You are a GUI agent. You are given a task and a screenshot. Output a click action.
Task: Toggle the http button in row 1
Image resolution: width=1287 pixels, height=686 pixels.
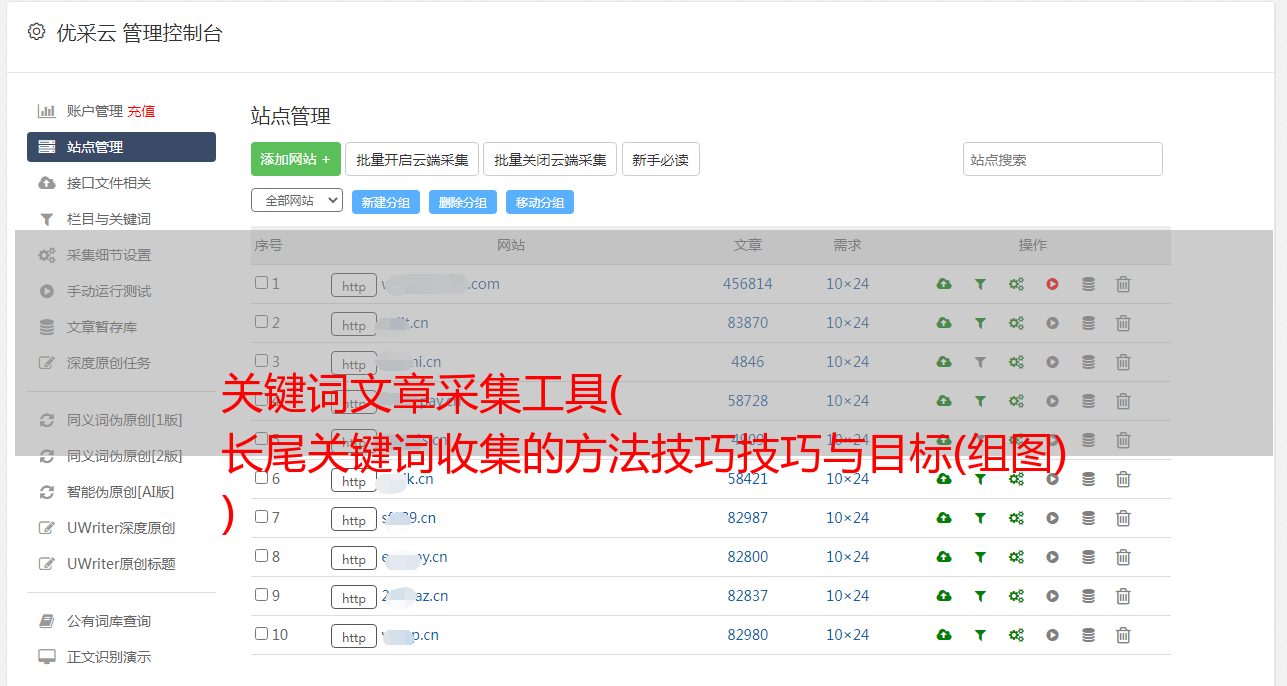[354, 286]
